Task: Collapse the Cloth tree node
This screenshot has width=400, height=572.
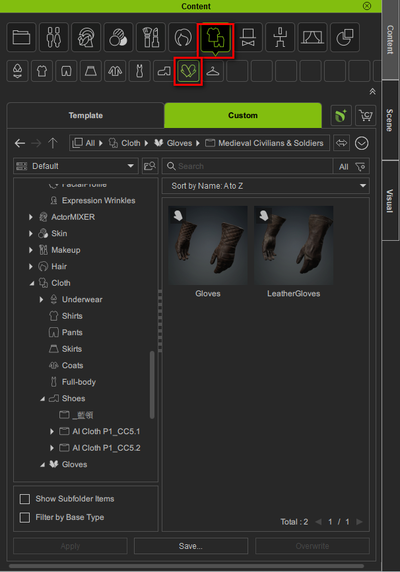Action: pyautogui.click(x=32, y=283)
